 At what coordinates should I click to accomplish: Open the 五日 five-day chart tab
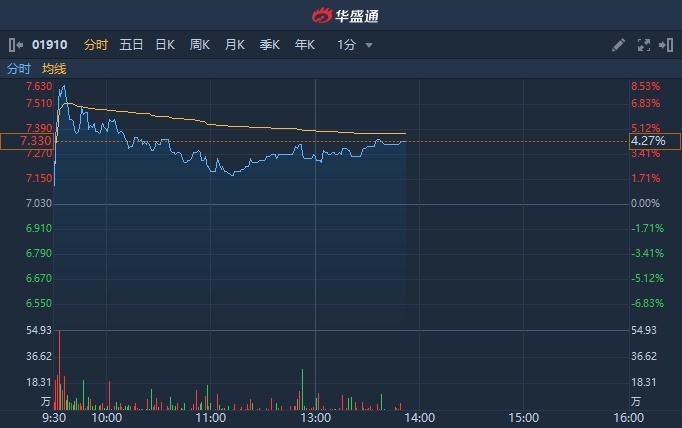tap(131, 45)
